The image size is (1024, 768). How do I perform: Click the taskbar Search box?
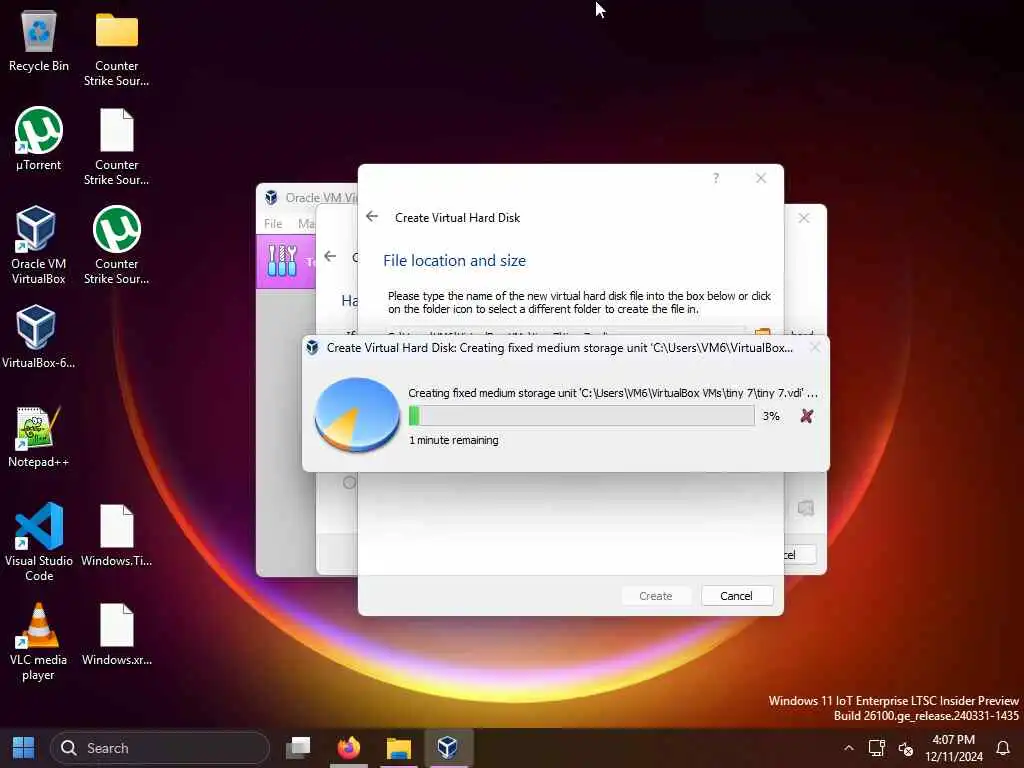click(x=160, y=748)
